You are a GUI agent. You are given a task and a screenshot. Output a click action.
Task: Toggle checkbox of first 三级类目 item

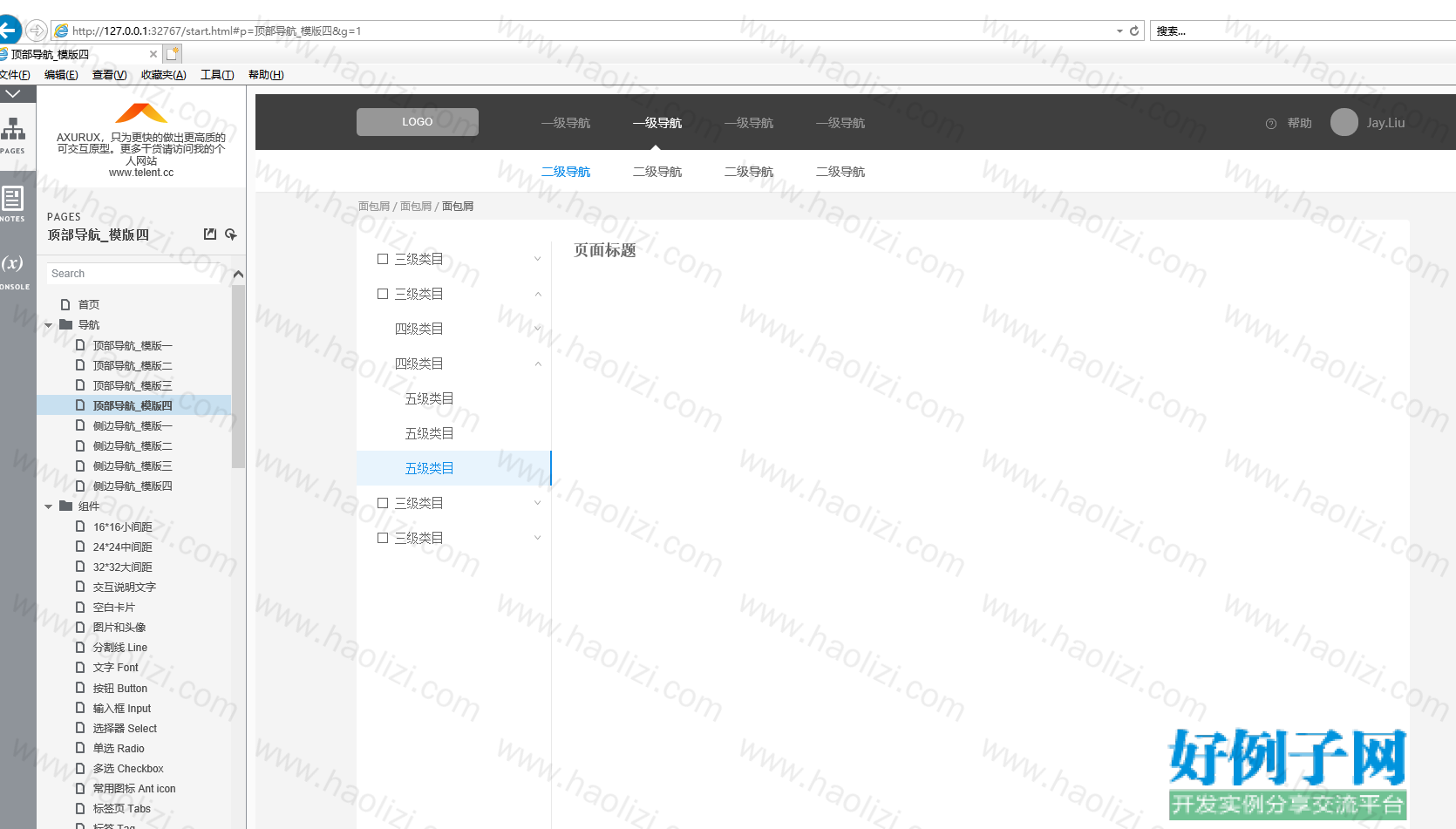click(x=383, y=259)
